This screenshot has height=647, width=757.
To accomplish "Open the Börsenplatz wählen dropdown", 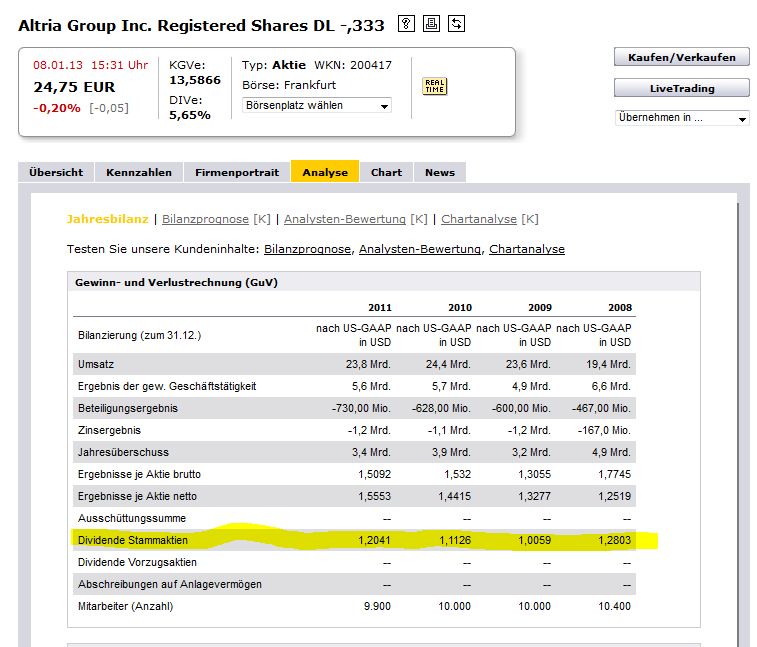I will click(x=316, y=105).
